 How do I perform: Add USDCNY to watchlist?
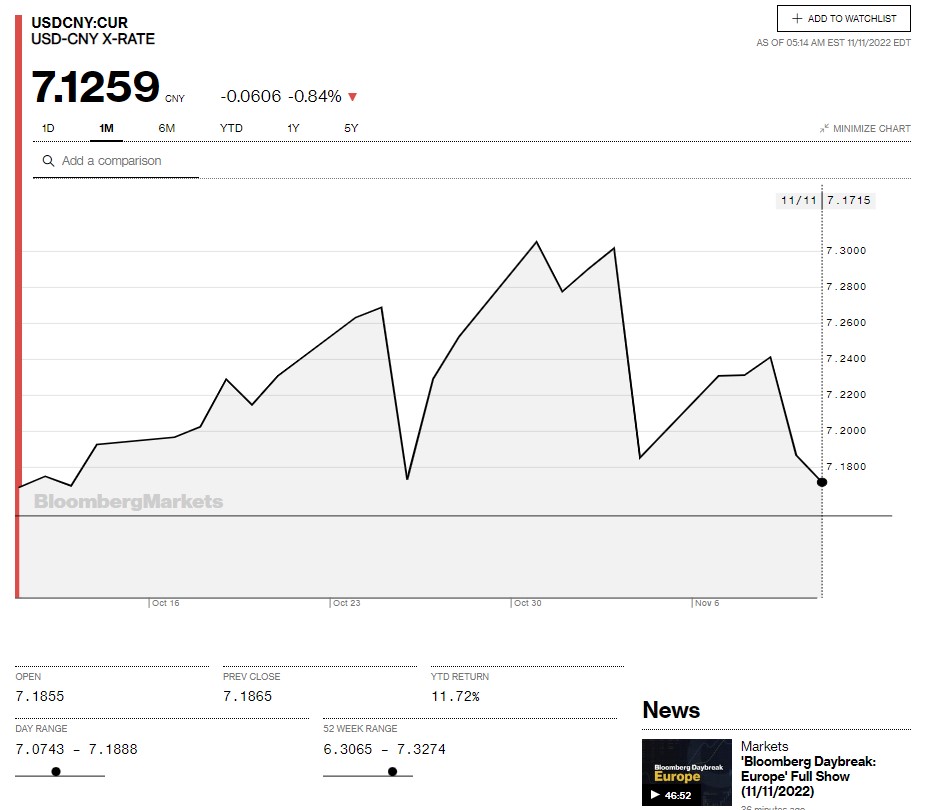[844, 19]
